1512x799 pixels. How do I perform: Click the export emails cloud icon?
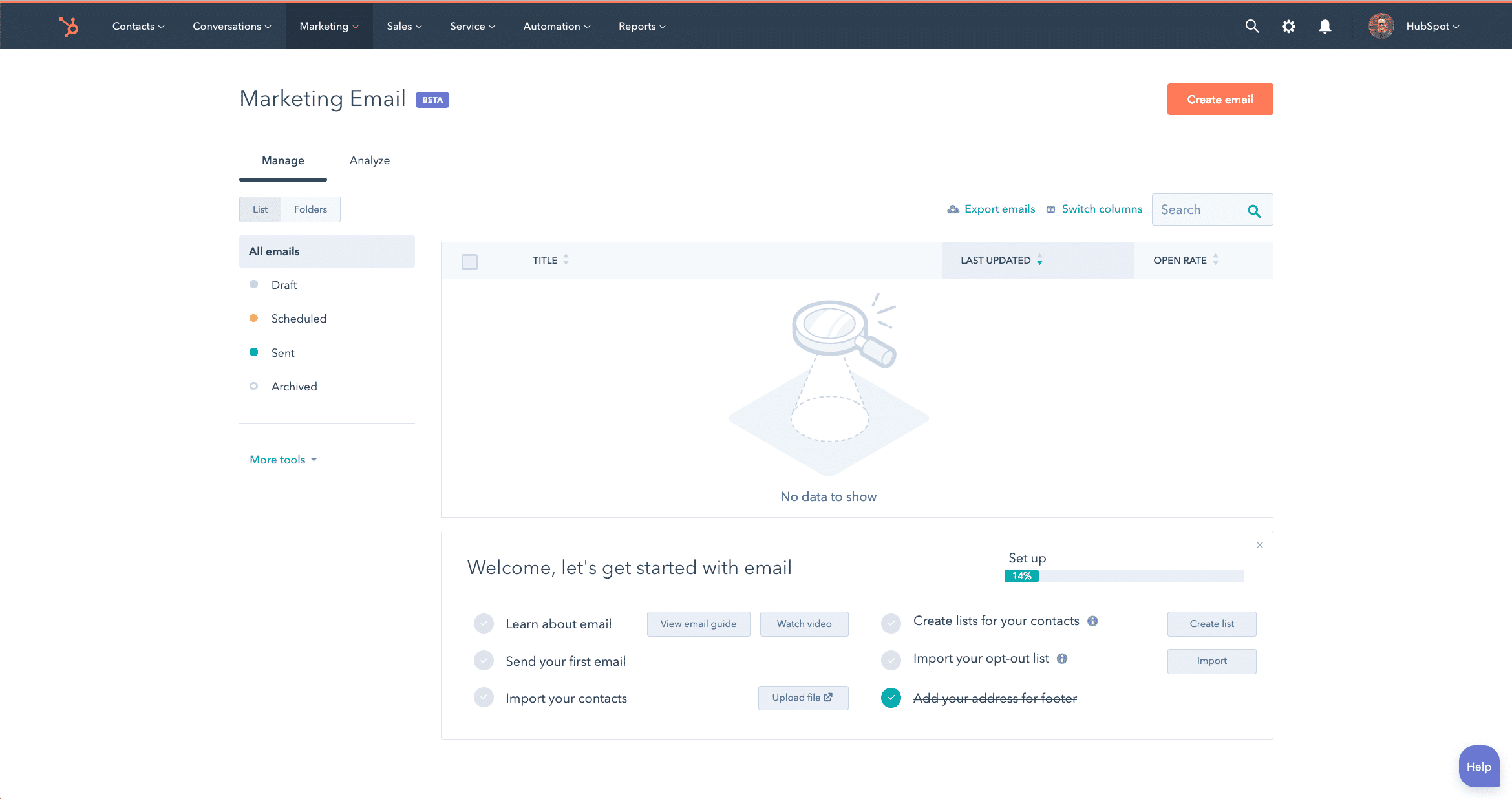pyautogui.click(x=952, y=209)
